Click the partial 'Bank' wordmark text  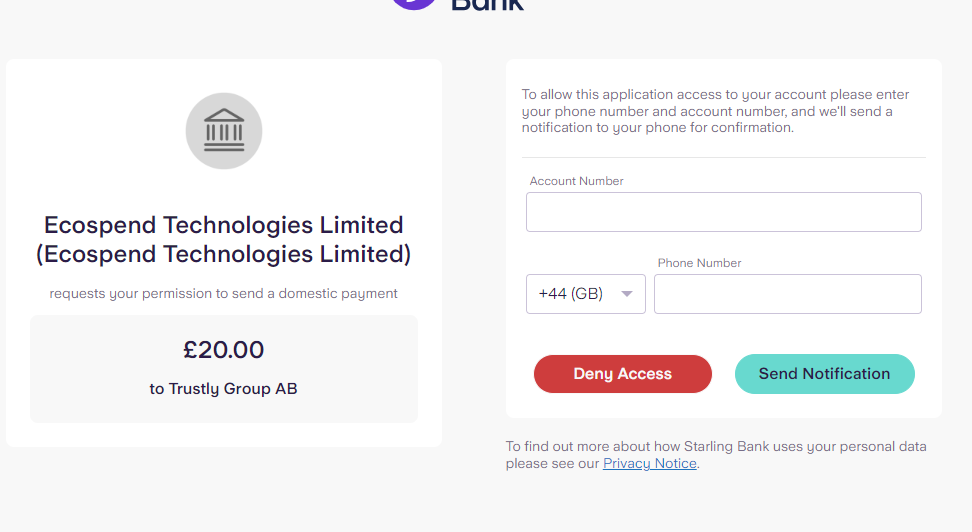tap(487, 4)
